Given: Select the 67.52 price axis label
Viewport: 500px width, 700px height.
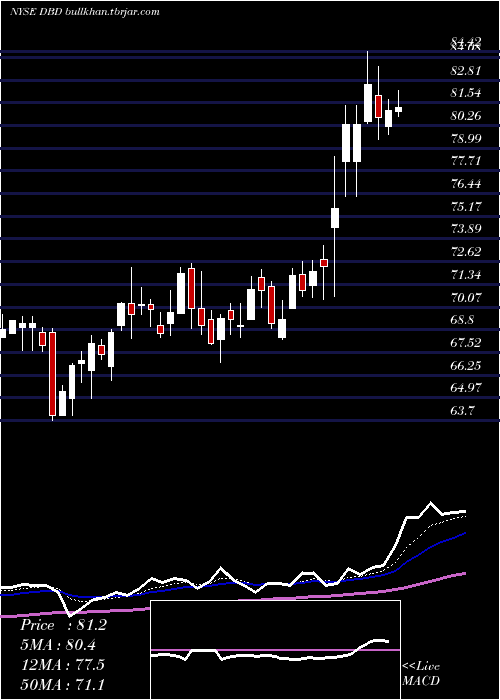Looking at the screenshot, I should pyautogui.click(x=466, y=343).
